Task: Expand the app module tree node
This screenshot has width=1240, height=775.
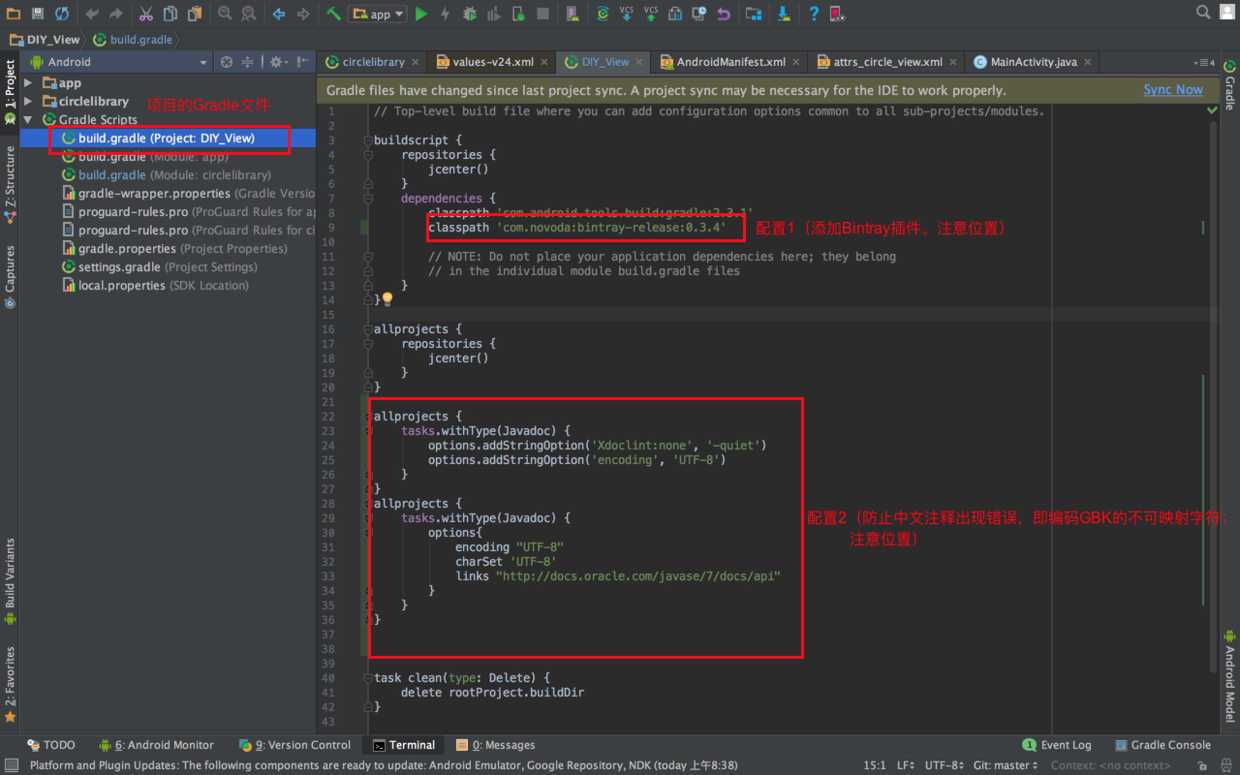Action: coord(29,83)
